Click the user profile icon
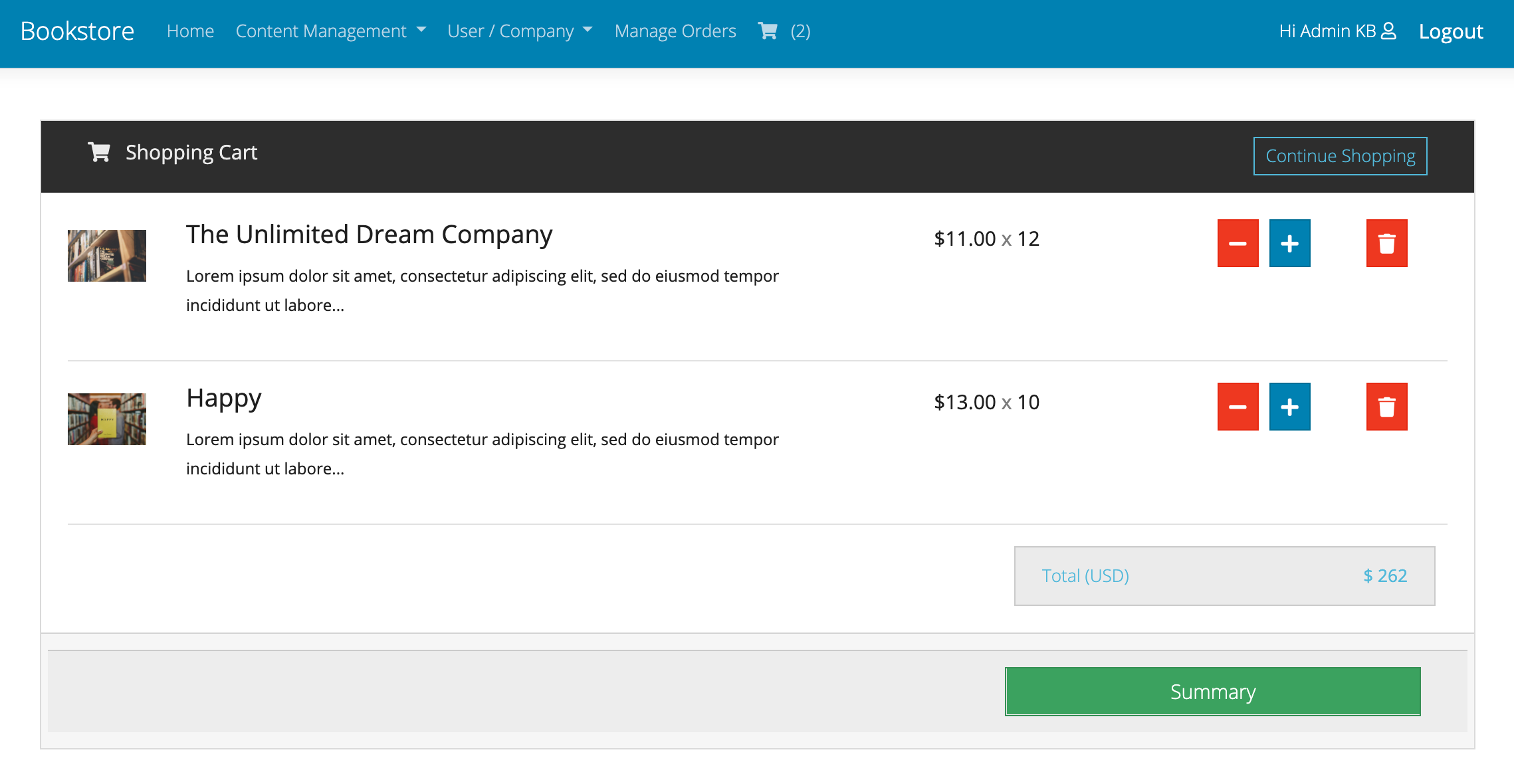Viewport: 1514px width, 784px height. click(x=1388, y=31)
